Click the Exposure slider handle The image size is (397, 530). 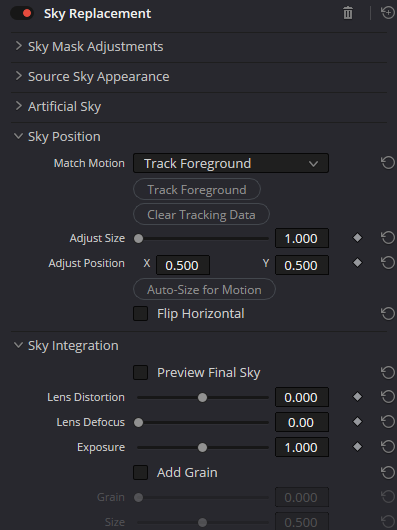(x=202, y=448)
